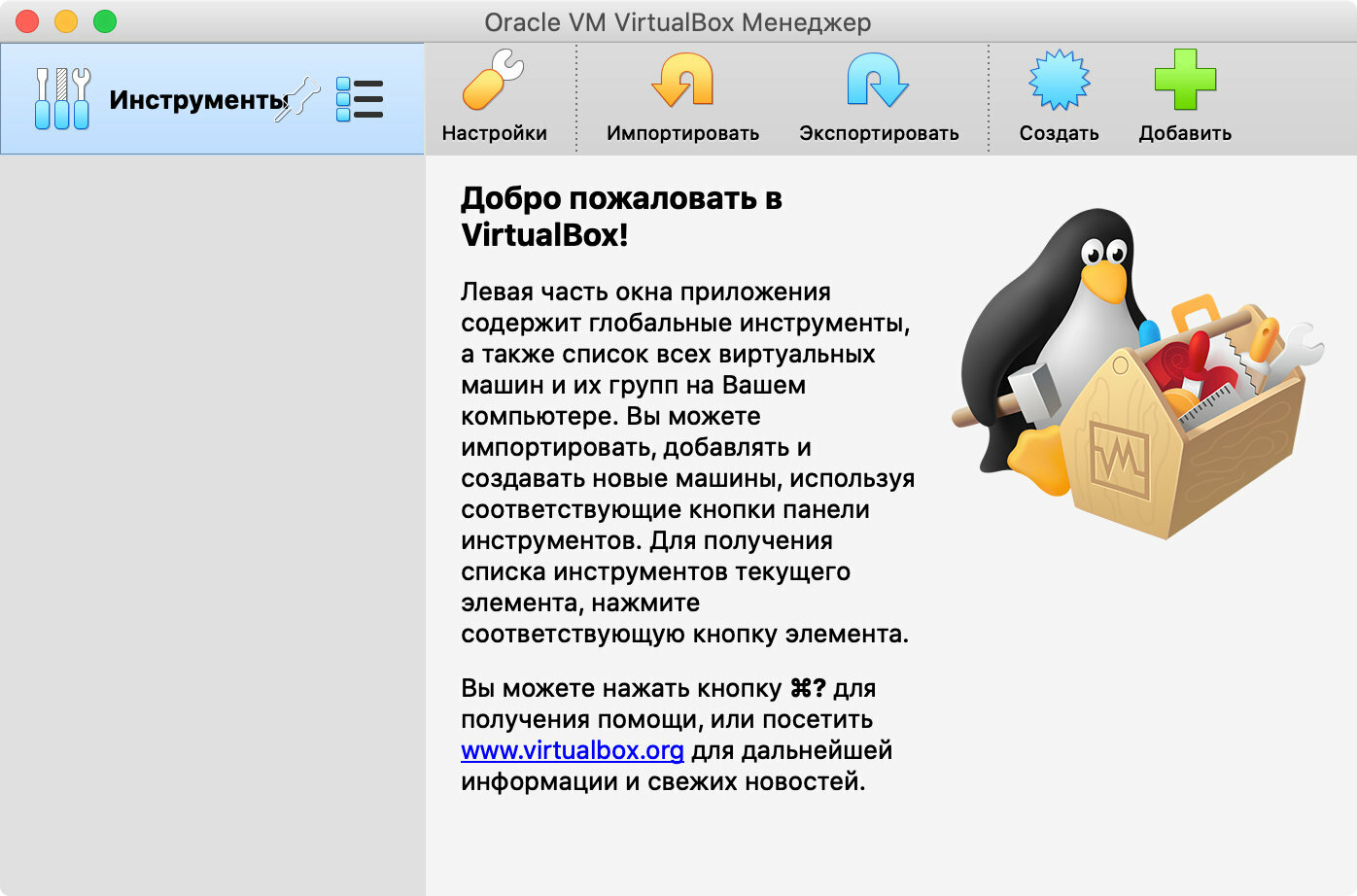Click the Создать blue starburst icon
This screenshot has width=1357, height=896.
coord(1059,80)
